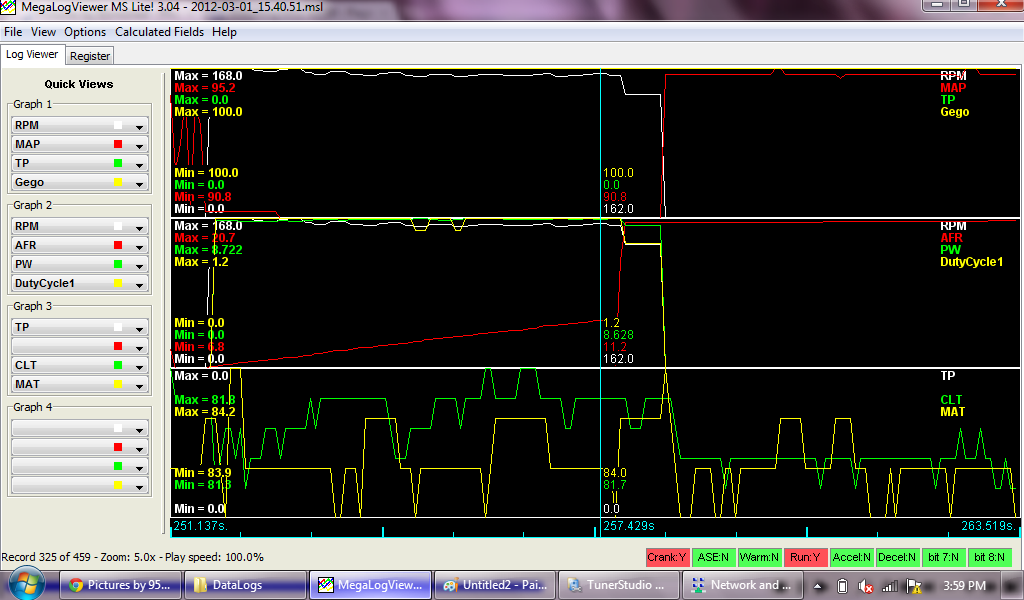This screenshot has width=1024, height=600.
Task: Open the Windows Start menu
Action: click(25, 584)
